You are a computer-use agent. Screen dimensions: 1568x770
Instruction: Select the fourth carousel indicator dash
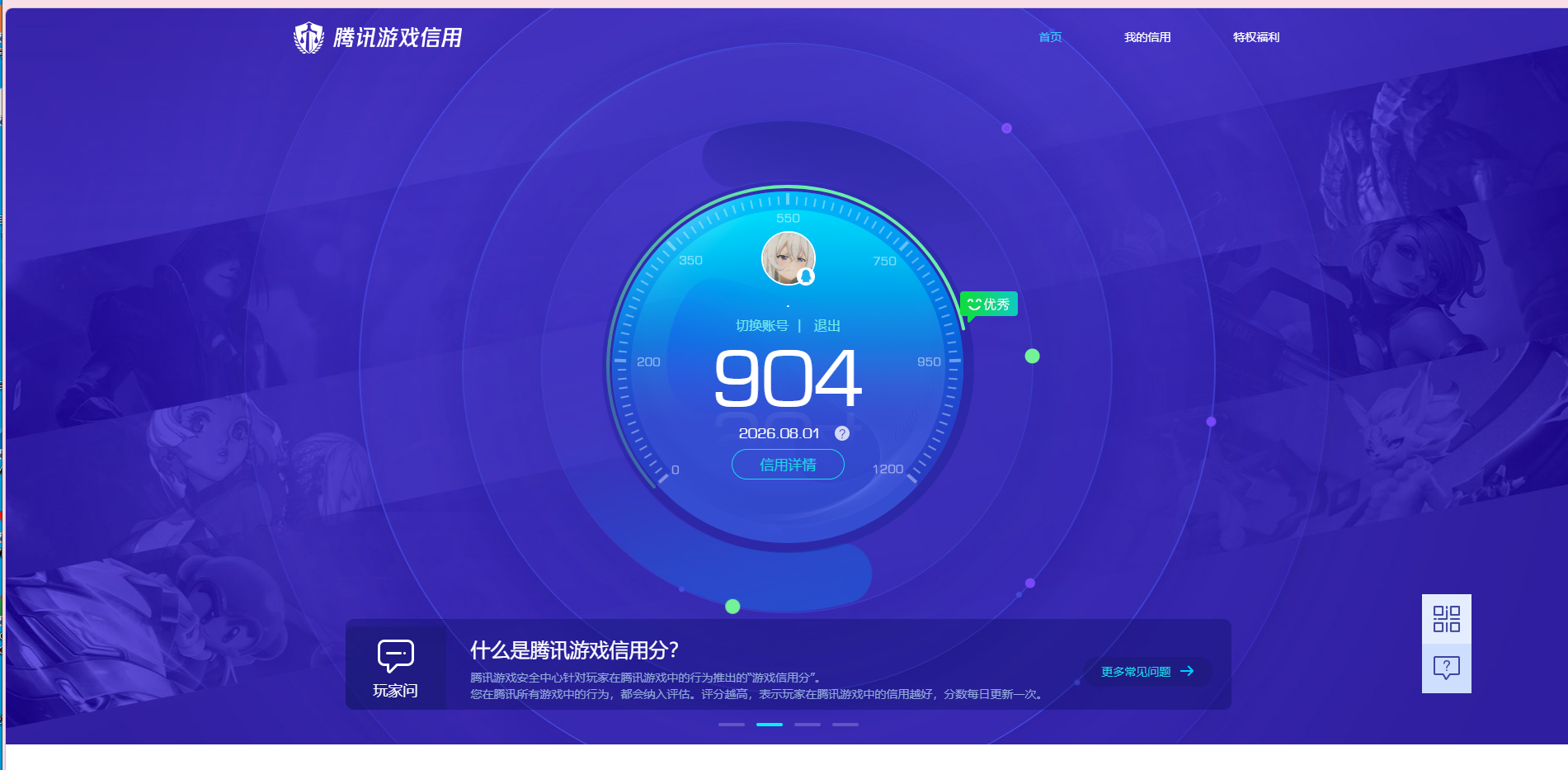click(x=845, y=725)
